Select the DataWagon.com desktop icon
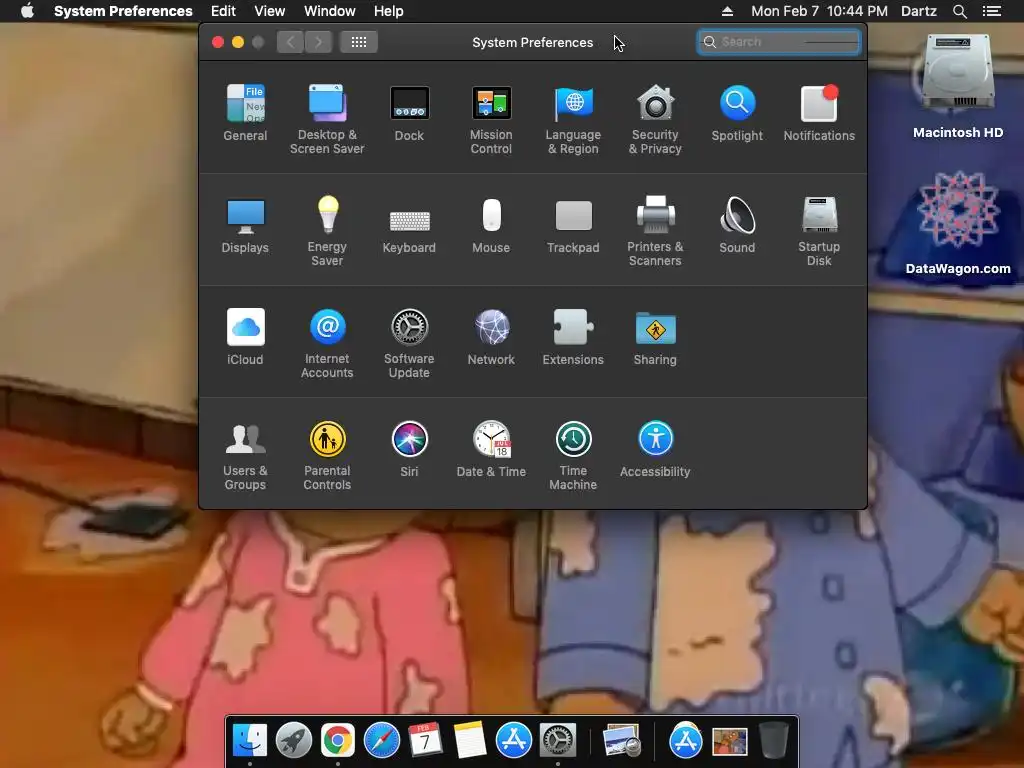 point(958,222)
